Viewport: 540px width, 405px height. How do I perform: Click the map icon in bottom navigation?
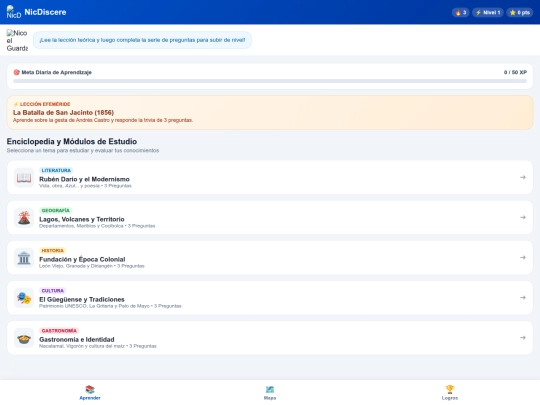(x=270, y=390)
